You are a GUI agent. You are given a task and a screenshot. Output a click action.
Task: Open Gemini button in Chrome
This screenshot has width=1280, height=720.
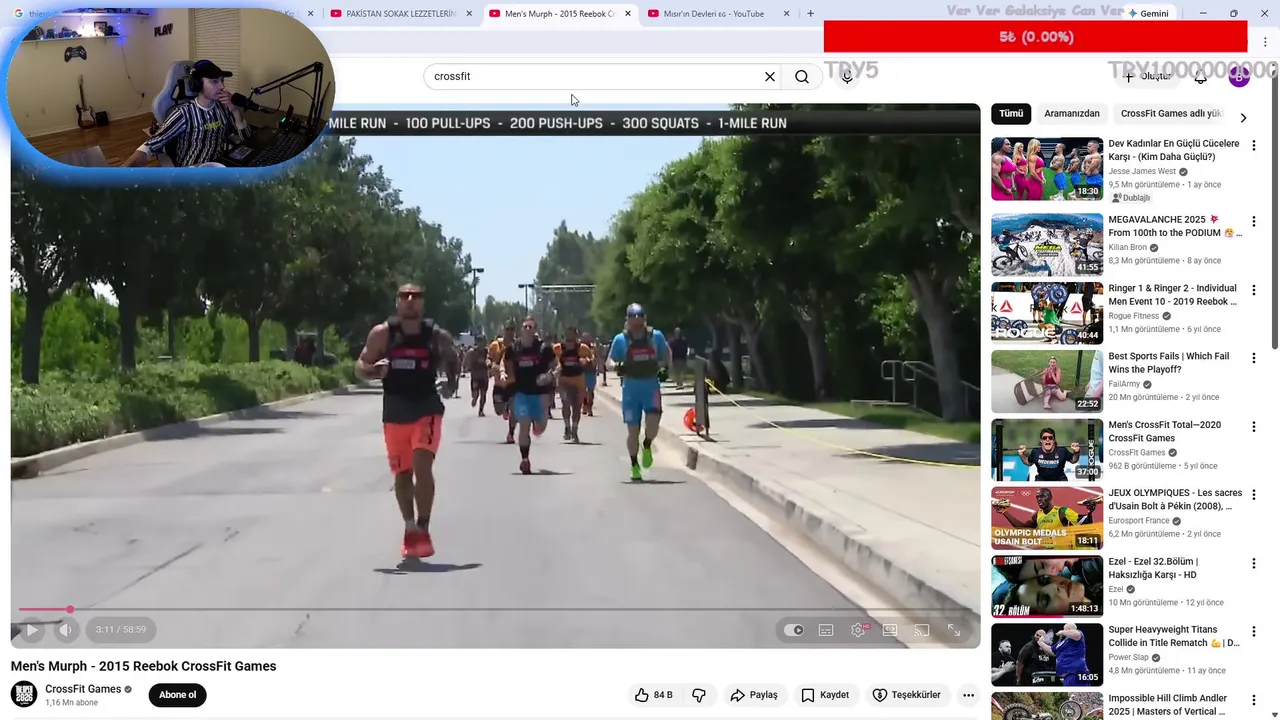point(1148,14)
